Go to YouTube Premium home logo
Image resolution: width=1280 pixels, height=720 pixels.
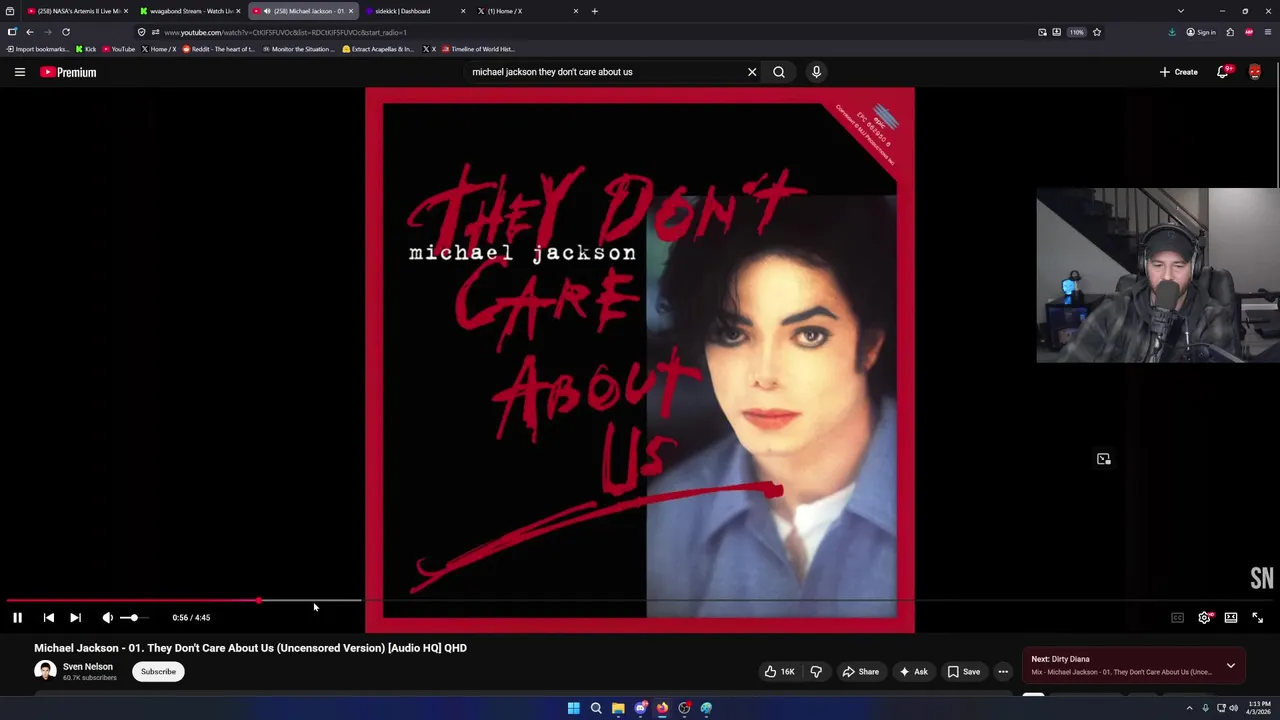click(x=68, y=72)
